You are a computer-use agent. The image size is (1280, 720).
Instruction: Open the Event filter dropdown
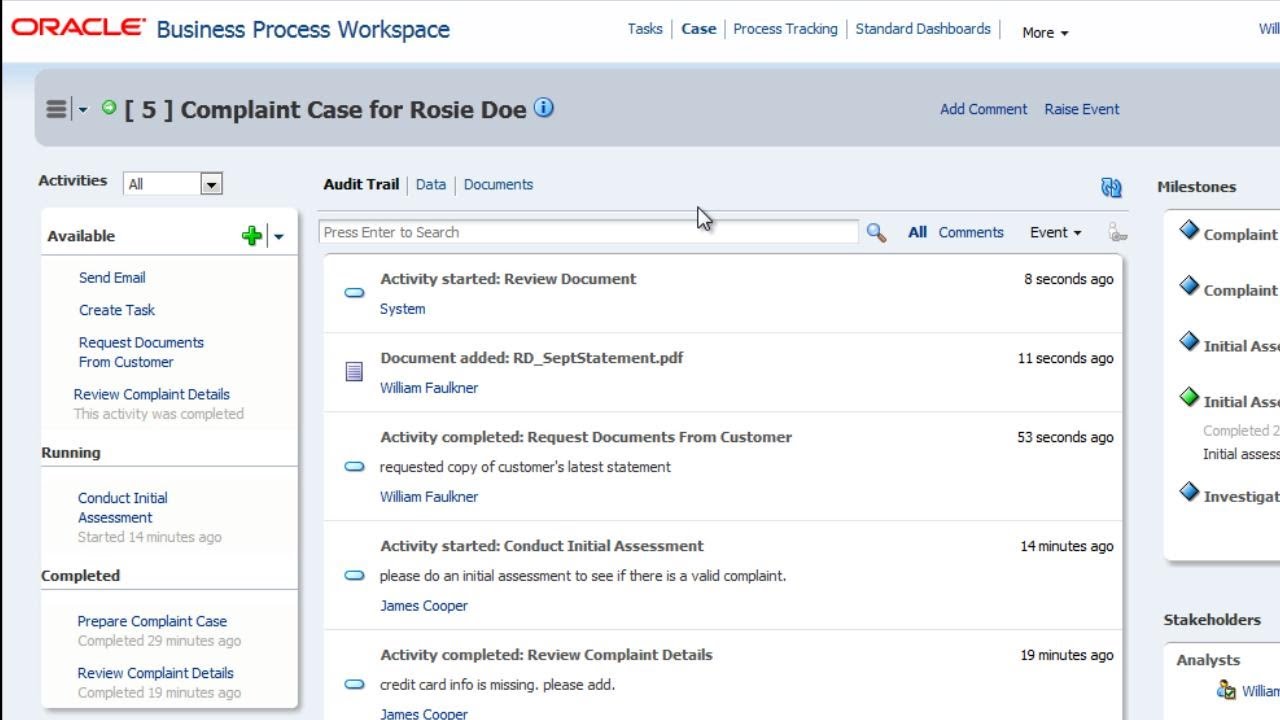click(x=1055, y=232)
